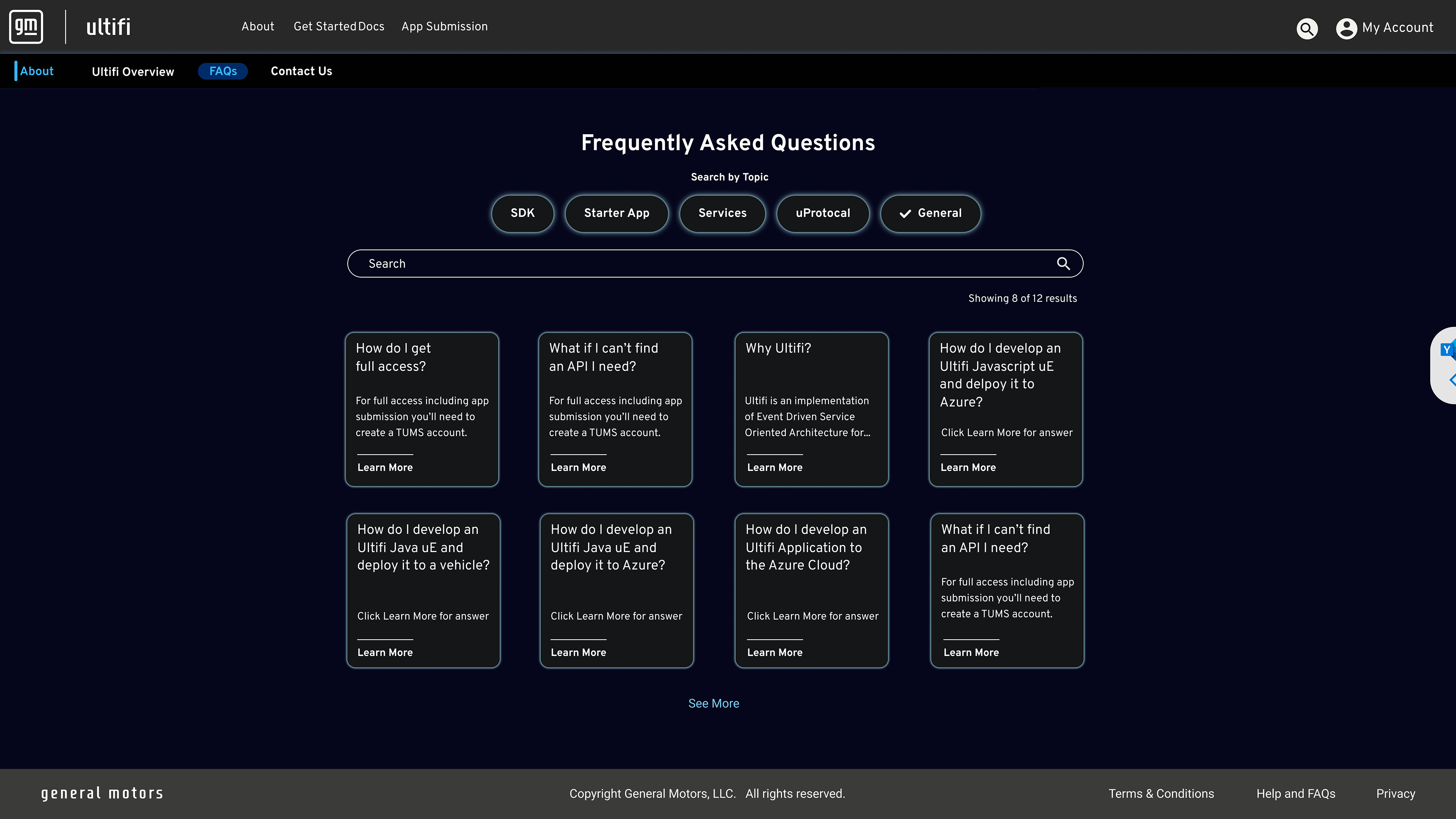Viewport: 1456px width, 819px height.
Task: Click magnifier icon inside FAQ search bar
Action: click(x=1063, y=264)
